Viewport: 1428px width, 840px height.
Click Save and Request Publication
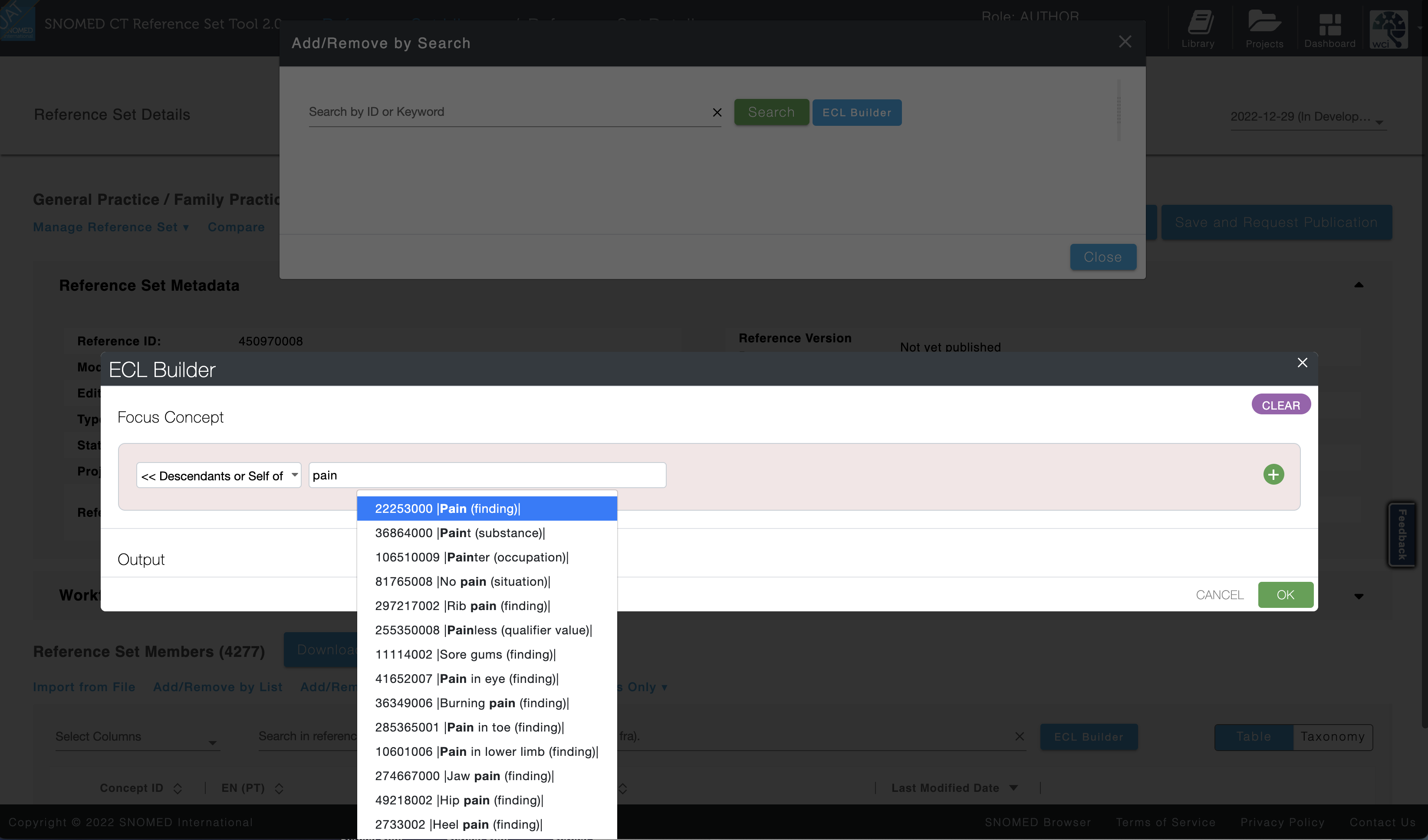tap(1276, 222)
